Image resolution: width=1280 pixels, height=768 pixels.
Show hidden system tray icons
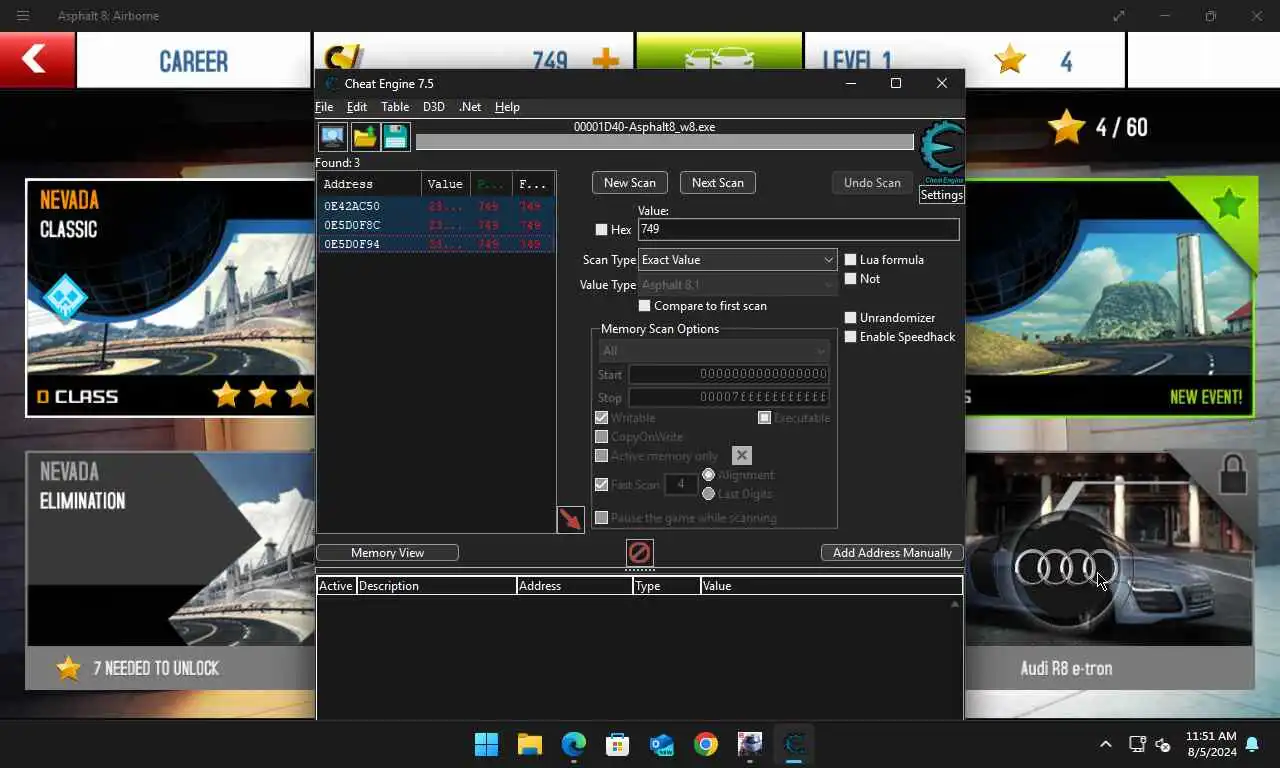pos(1105,744)
